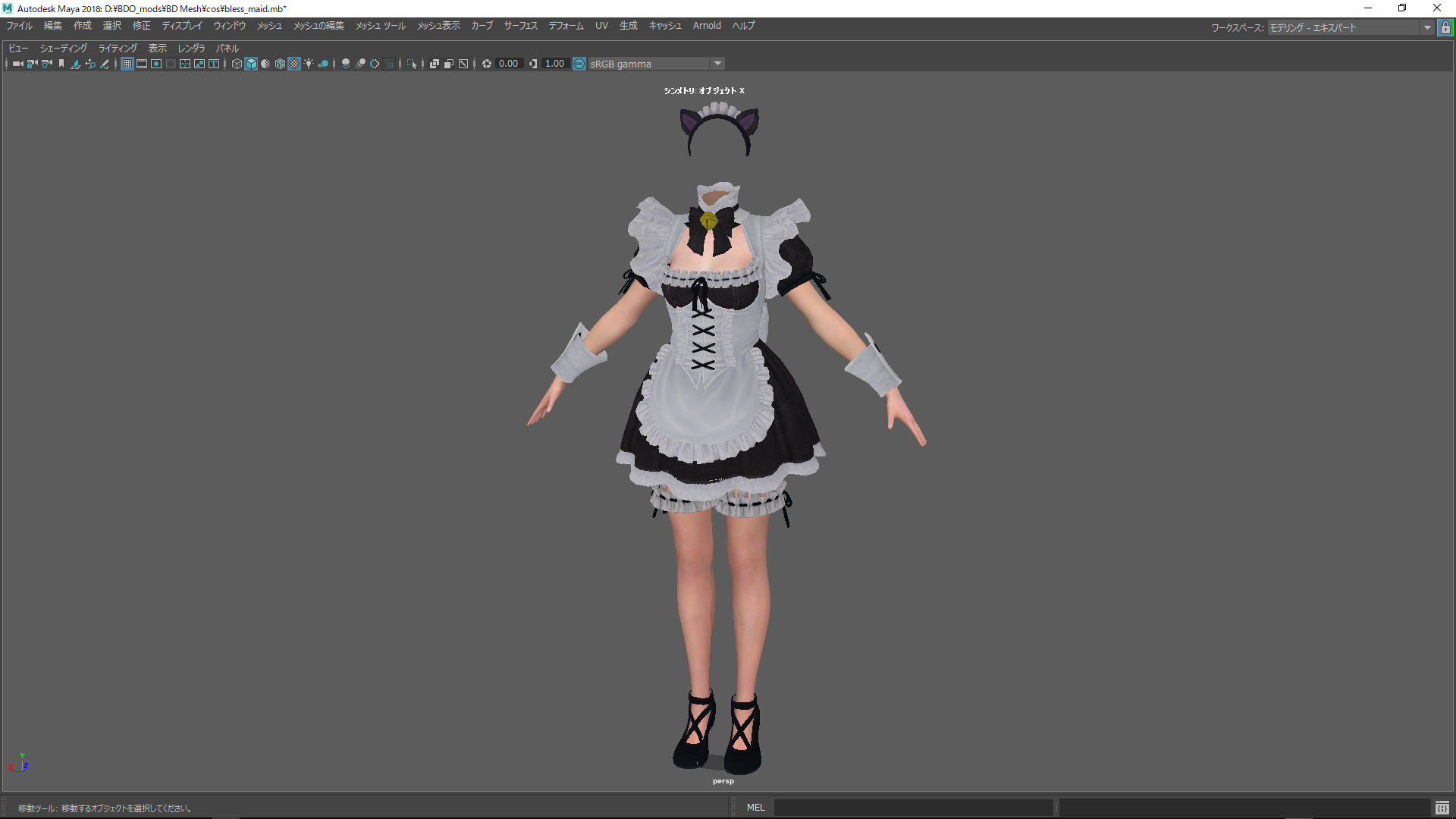This screenshot has width=1456, height=819.
Task: Open the script editor icon
Action: [1442, 808]
